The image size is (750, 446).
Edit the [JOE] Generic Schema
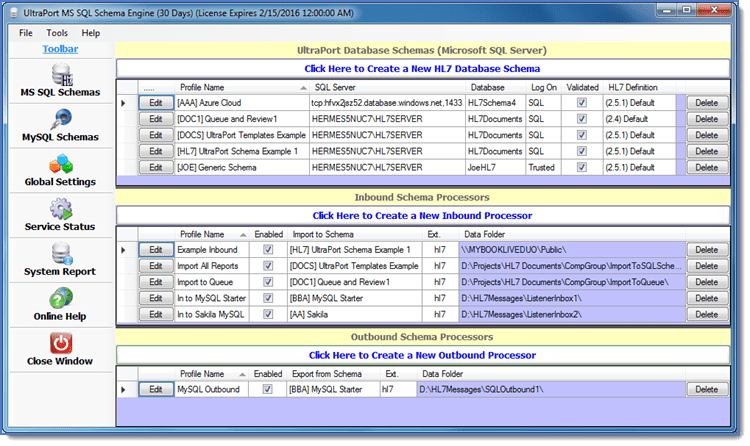156,167
